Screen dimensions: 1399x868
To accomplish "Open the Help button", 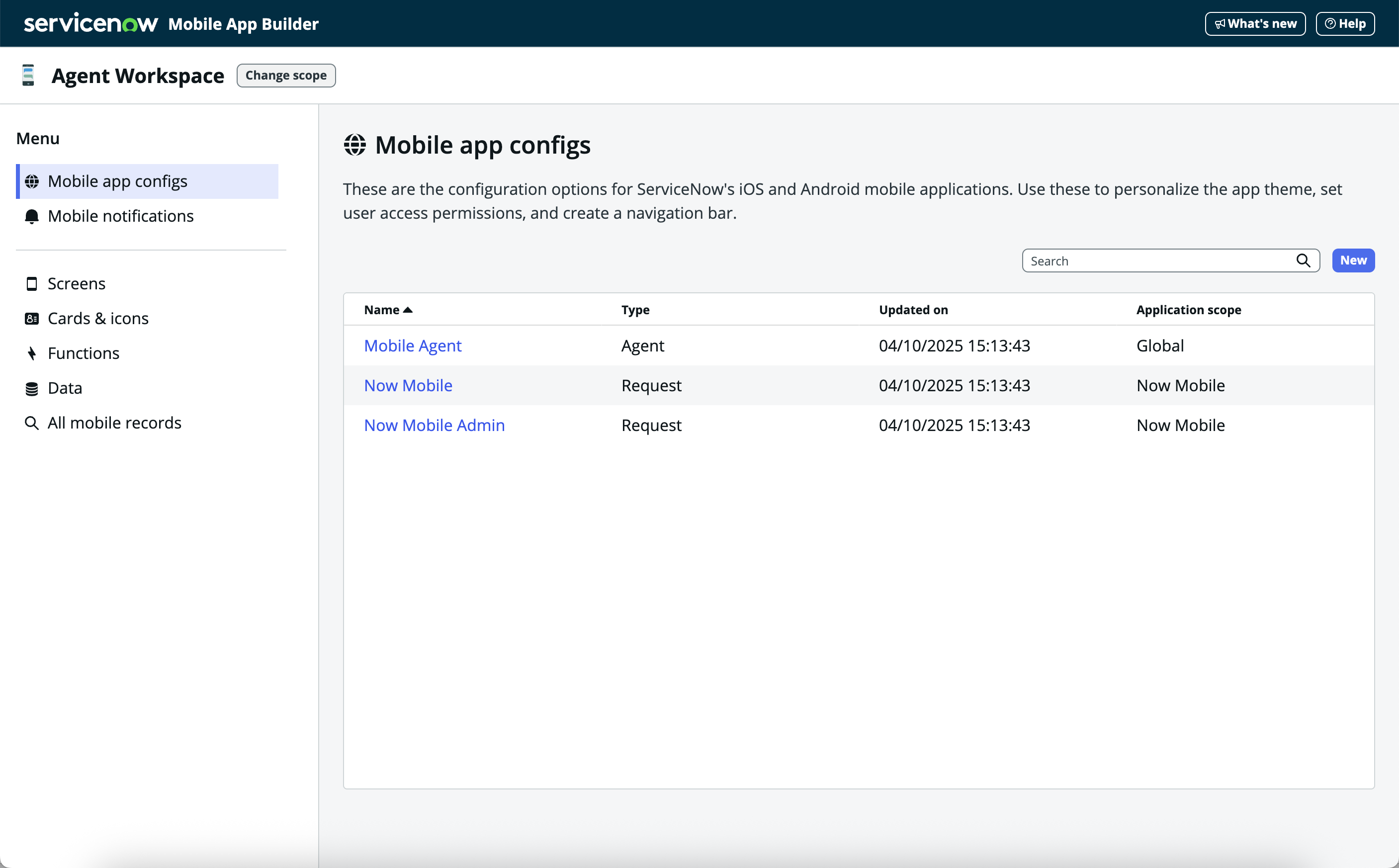I will (x=1345, y=23).
